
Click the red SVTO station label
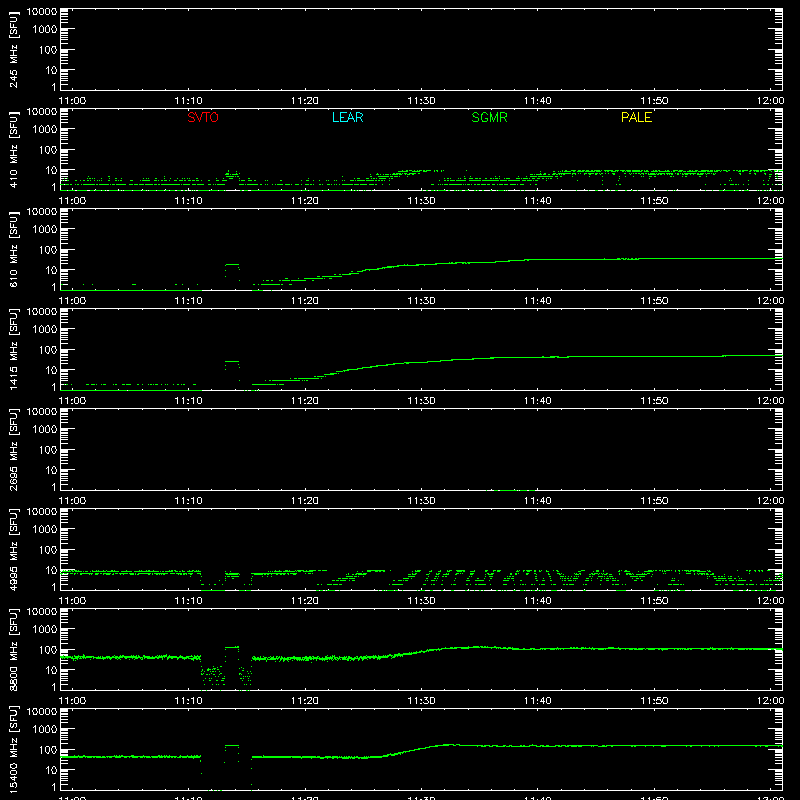203,117
